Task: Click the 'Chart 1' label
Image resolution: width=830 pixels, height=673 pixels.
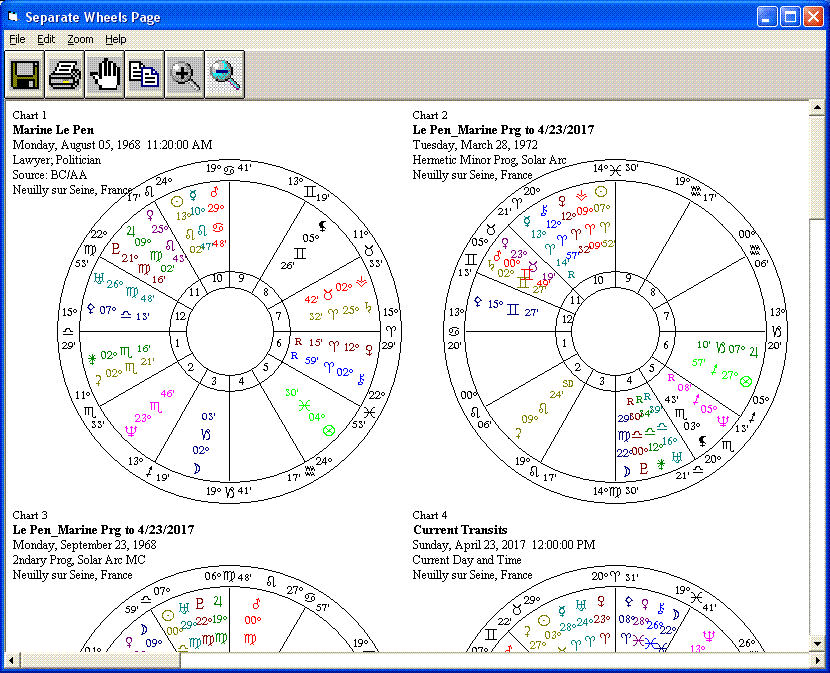Action: point(30,115)
